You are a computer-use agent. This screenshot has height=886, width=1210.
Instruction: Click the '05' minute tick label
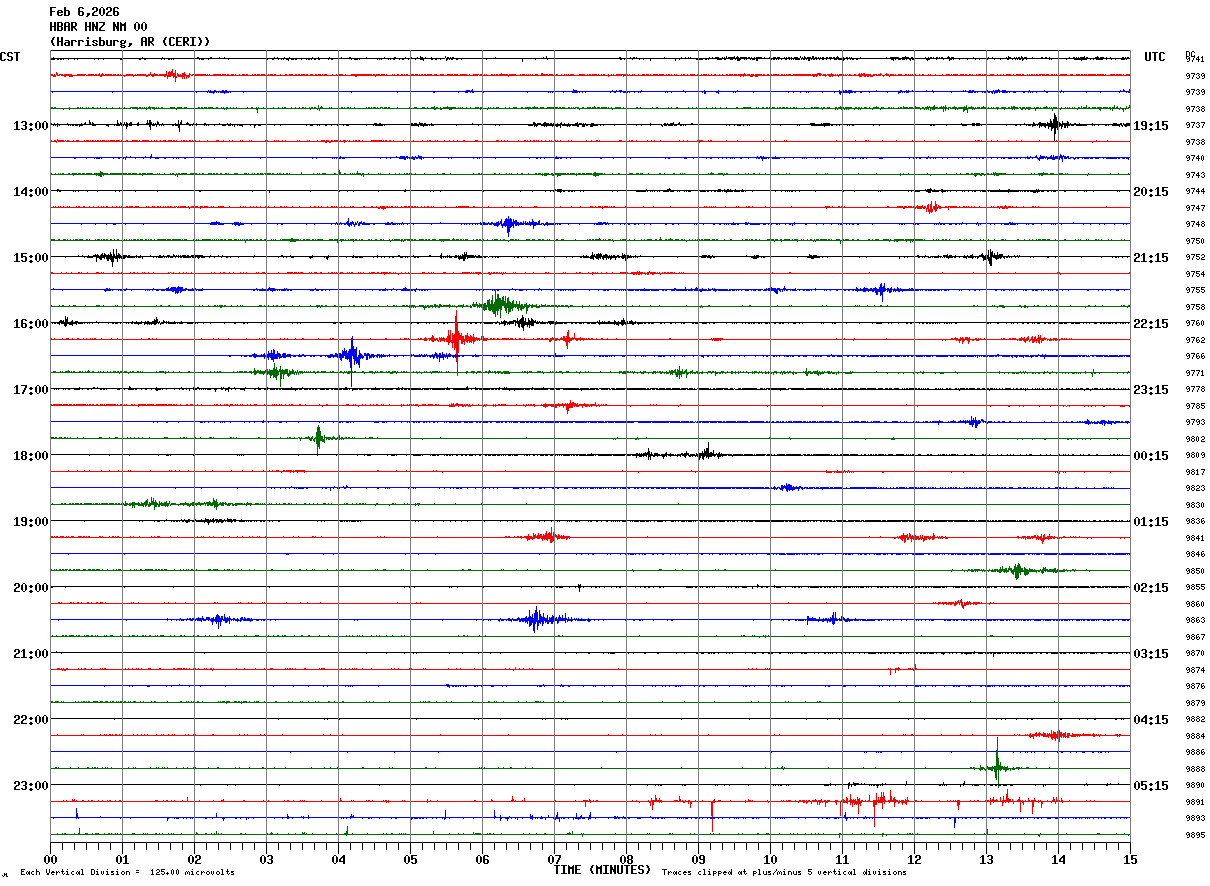click(x=410, y=859)
